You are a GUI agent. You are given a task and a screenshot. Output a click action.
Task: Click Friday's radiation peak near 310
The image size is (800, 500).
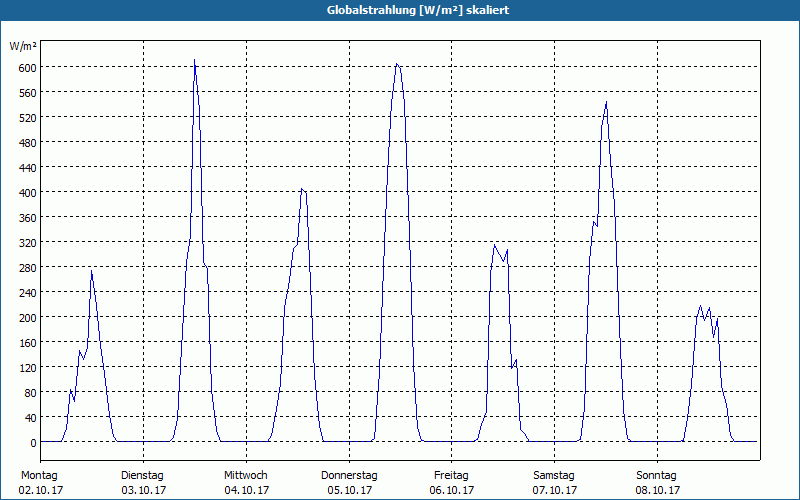pyautogui.click(x=494, y=245)
